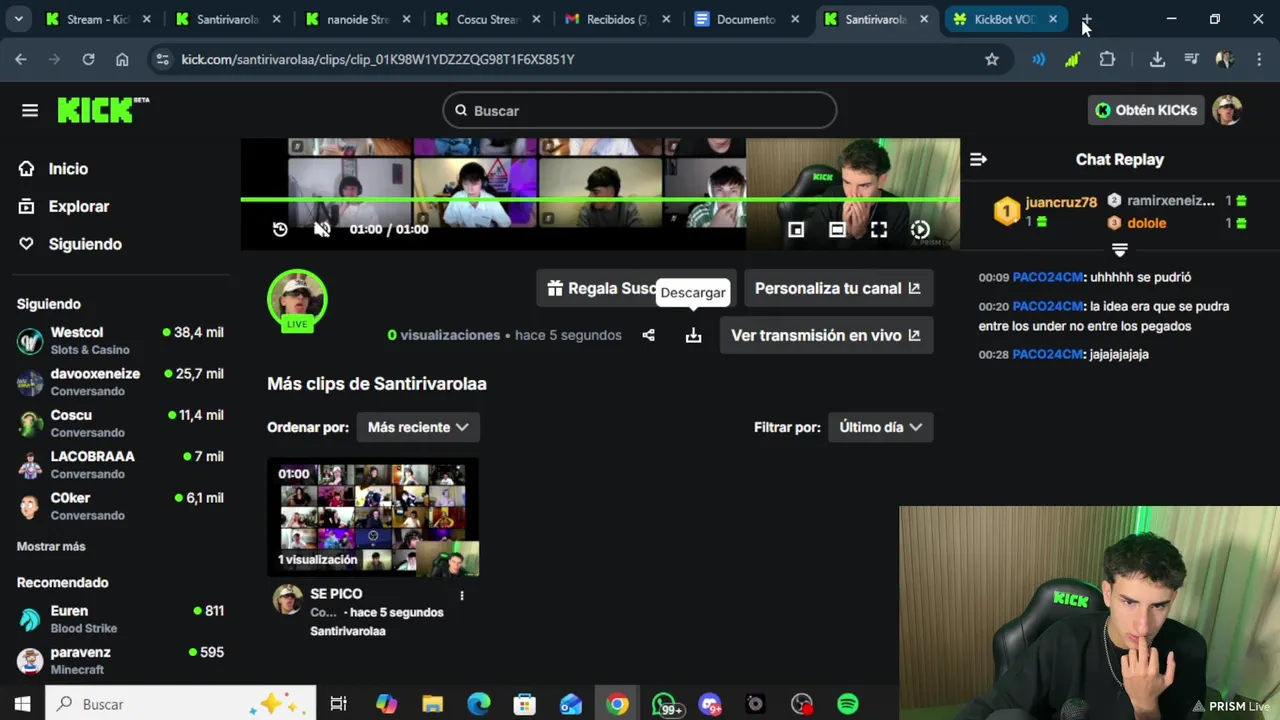Open davooxeneize's channel from the sidebar
The width and height of the screenshot is (1280, 720).
point(120,382)
